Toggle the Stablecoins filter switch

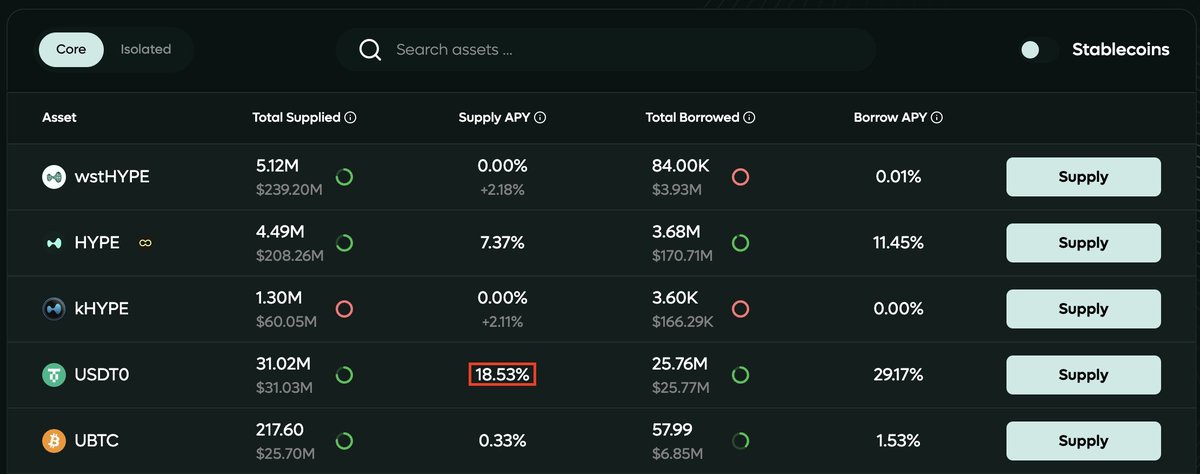(1038, 50)
